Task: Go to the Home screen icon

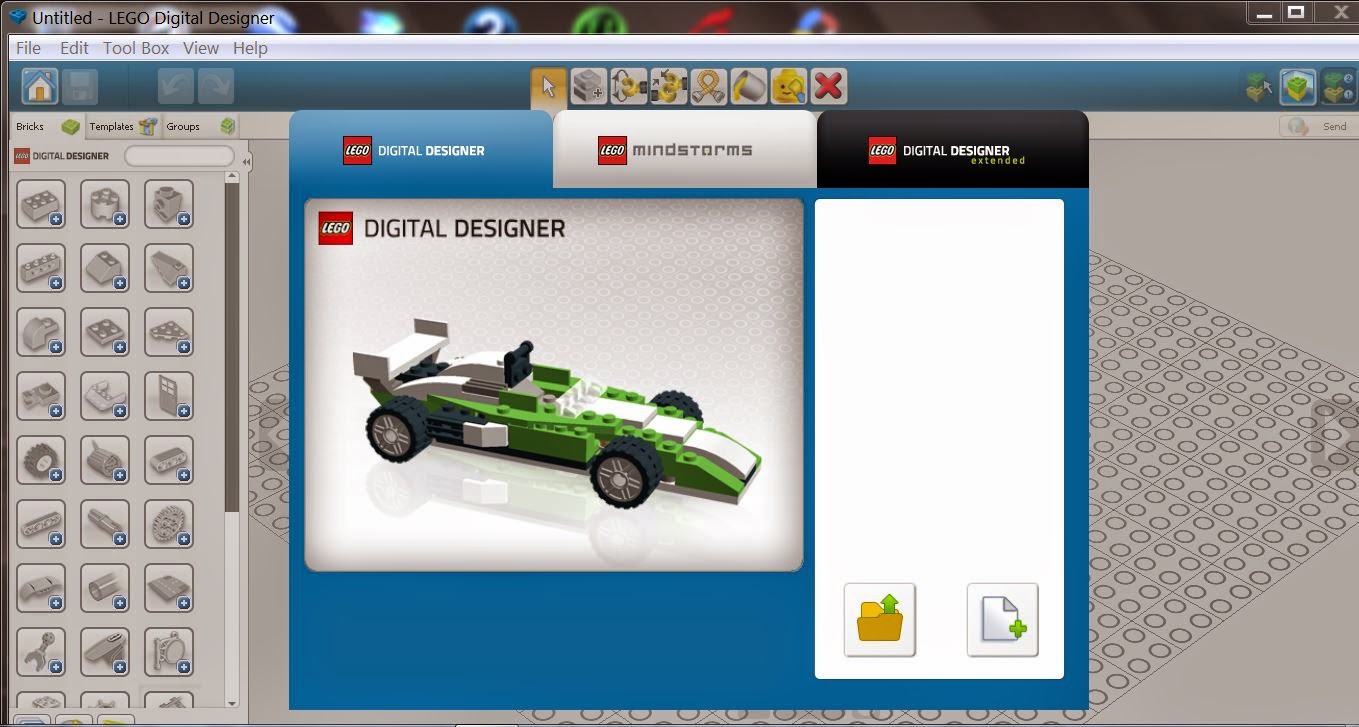Action: coord(40,86)
